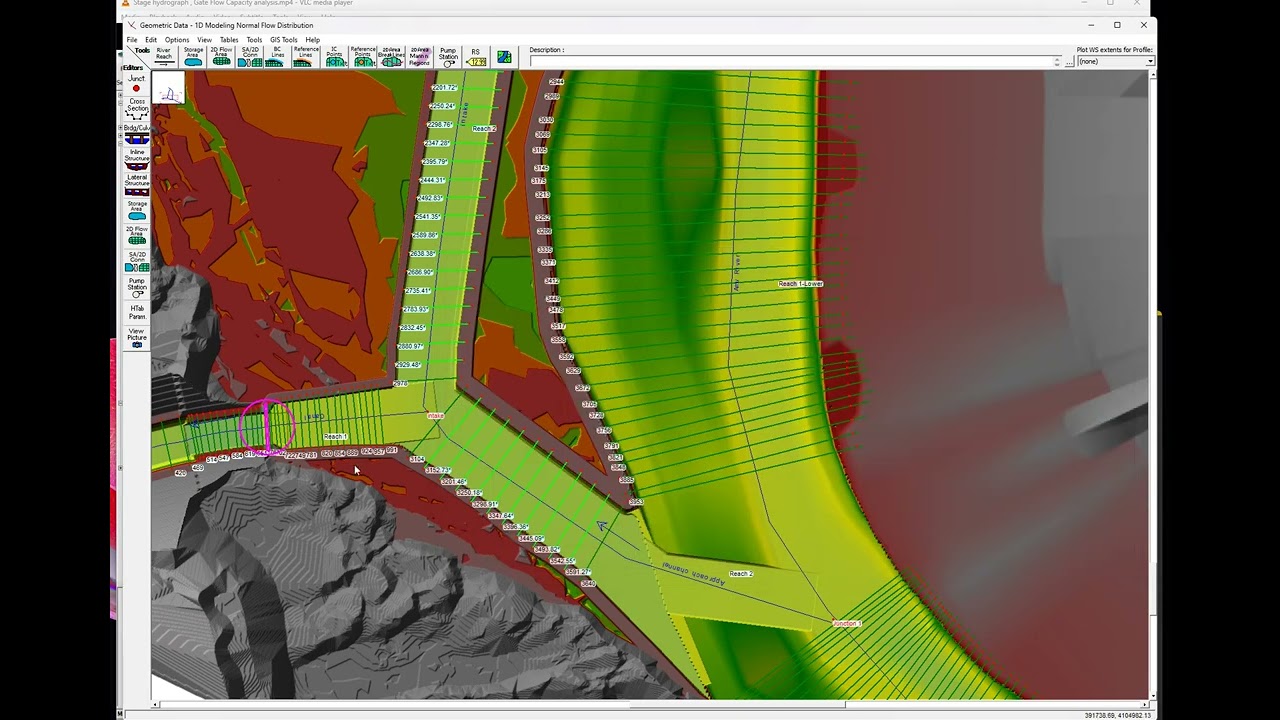1280x720 pixels.
Task: Open the Edit menu
Action: click(x=151, y=40)
